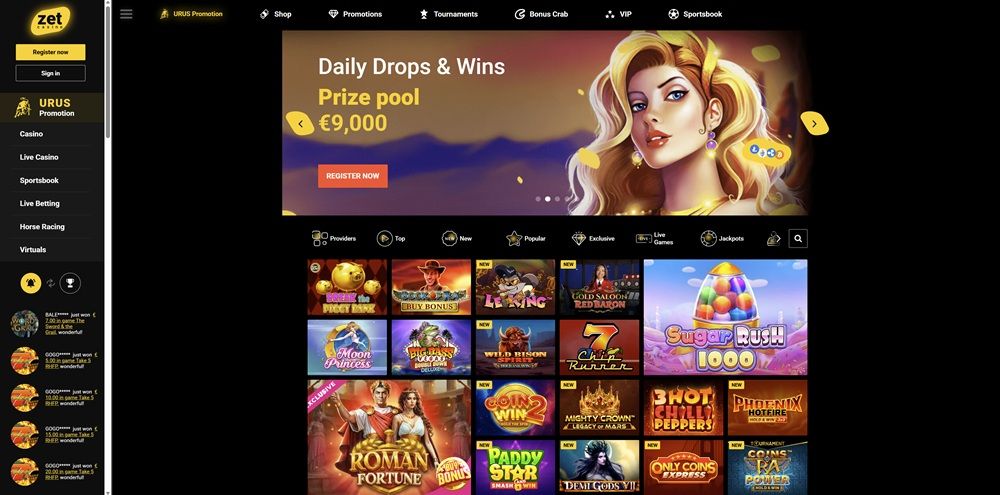Click the yellow Register now button
This screenshot has height=495, width=1000.
50,52
